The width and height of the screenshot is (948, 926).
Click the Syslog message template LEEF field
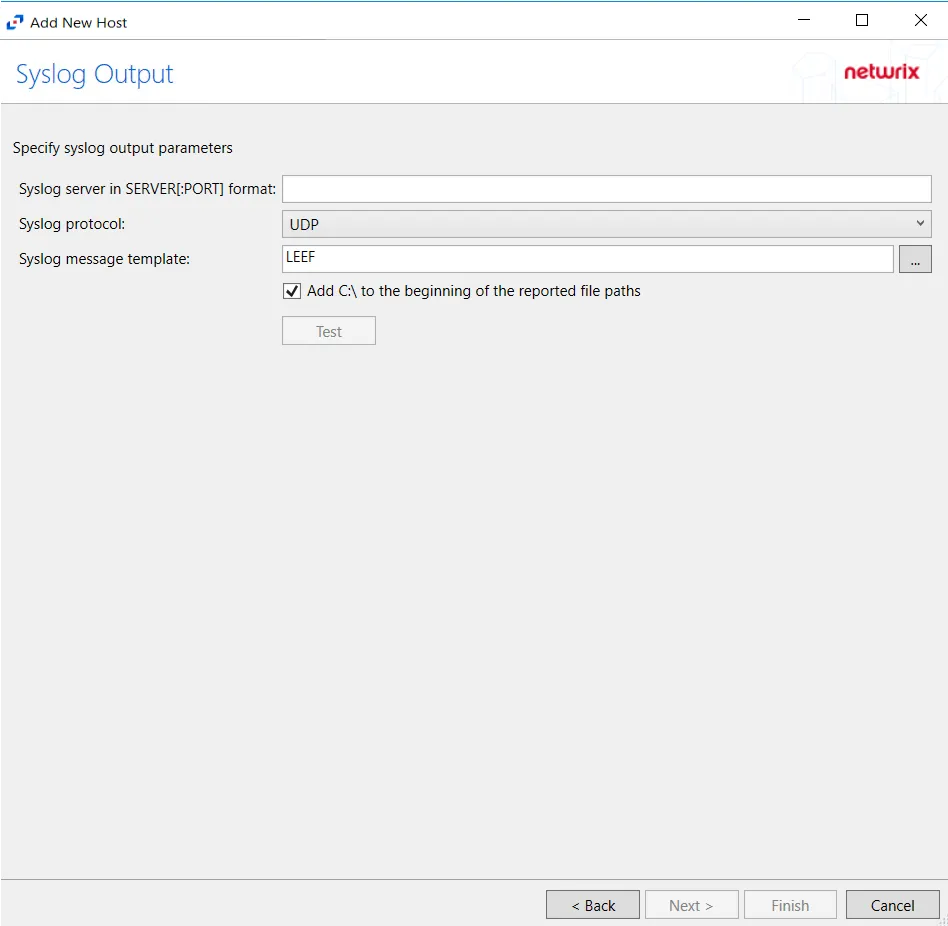coord(588,259)
